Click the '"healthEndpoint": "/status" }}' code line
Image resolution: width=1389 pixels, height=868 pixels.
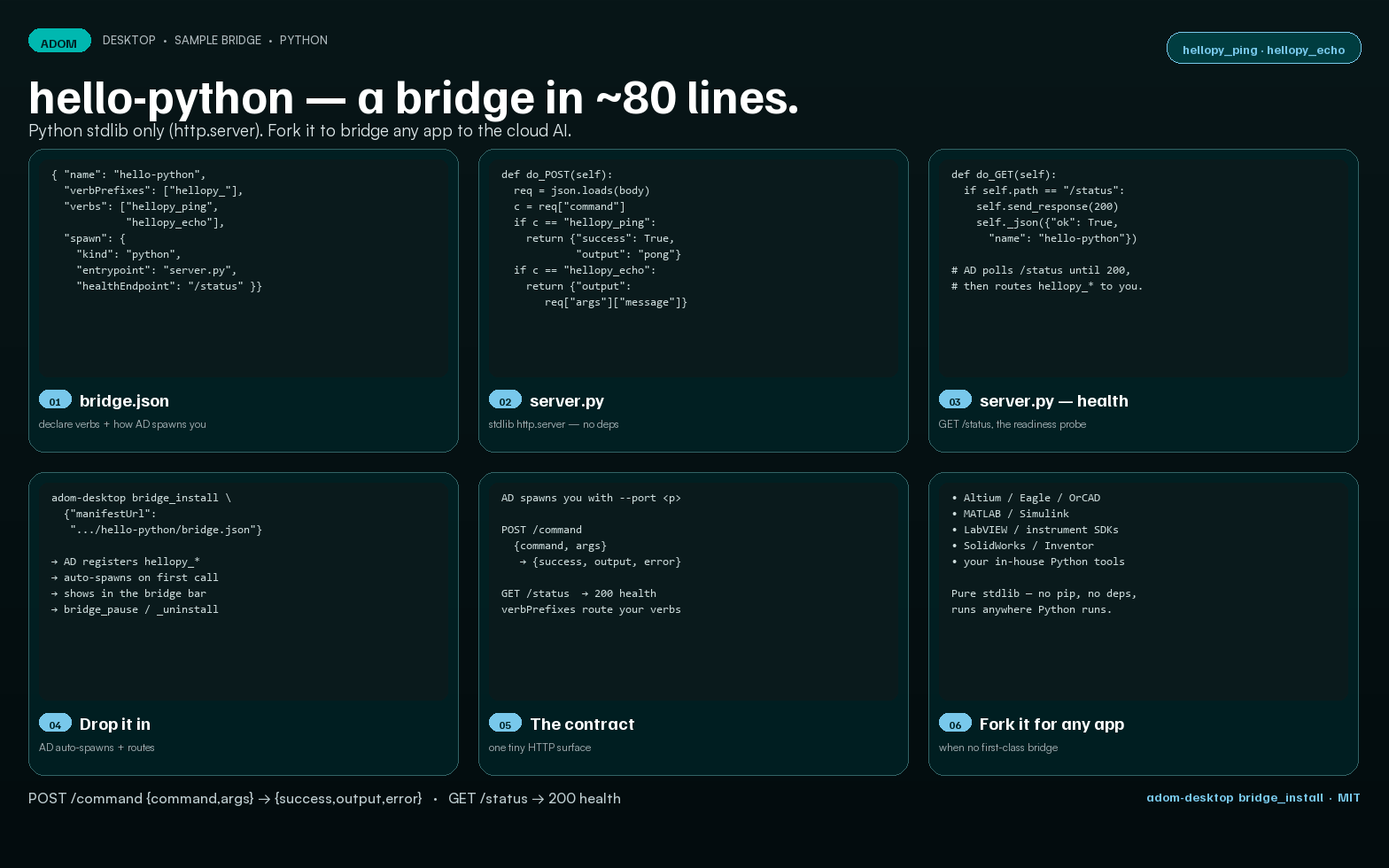pyautogui.click(x=169, y=286)
